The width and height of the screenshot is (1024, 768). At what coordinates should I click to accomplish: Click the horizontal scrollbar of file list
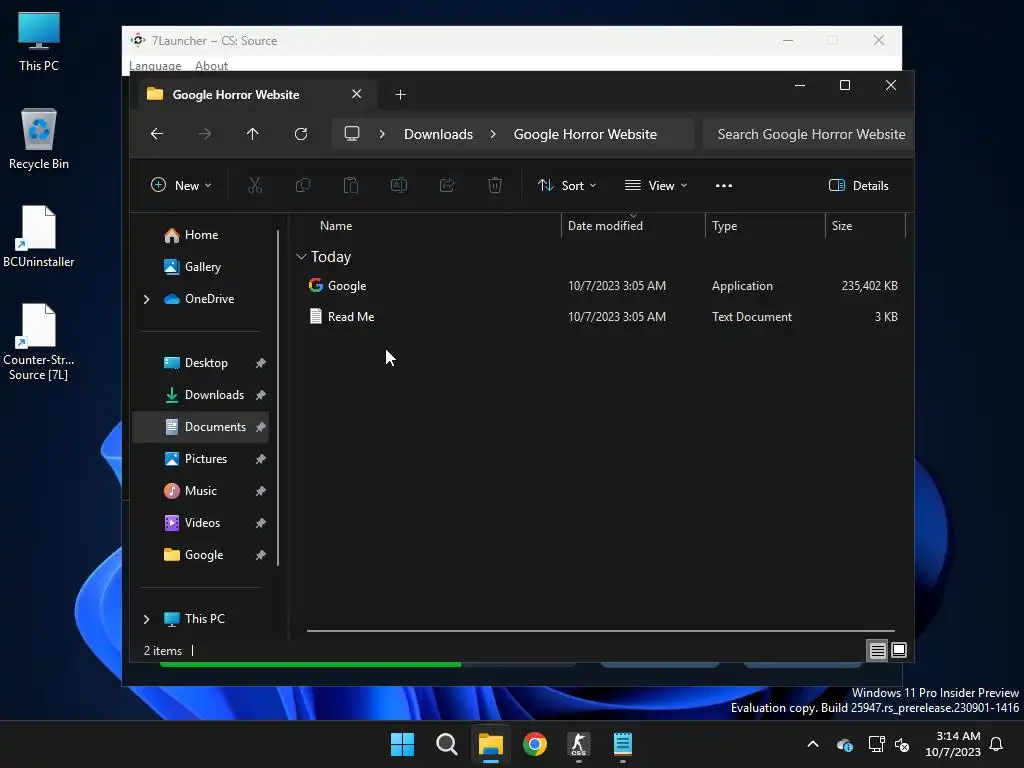(601, 631)
